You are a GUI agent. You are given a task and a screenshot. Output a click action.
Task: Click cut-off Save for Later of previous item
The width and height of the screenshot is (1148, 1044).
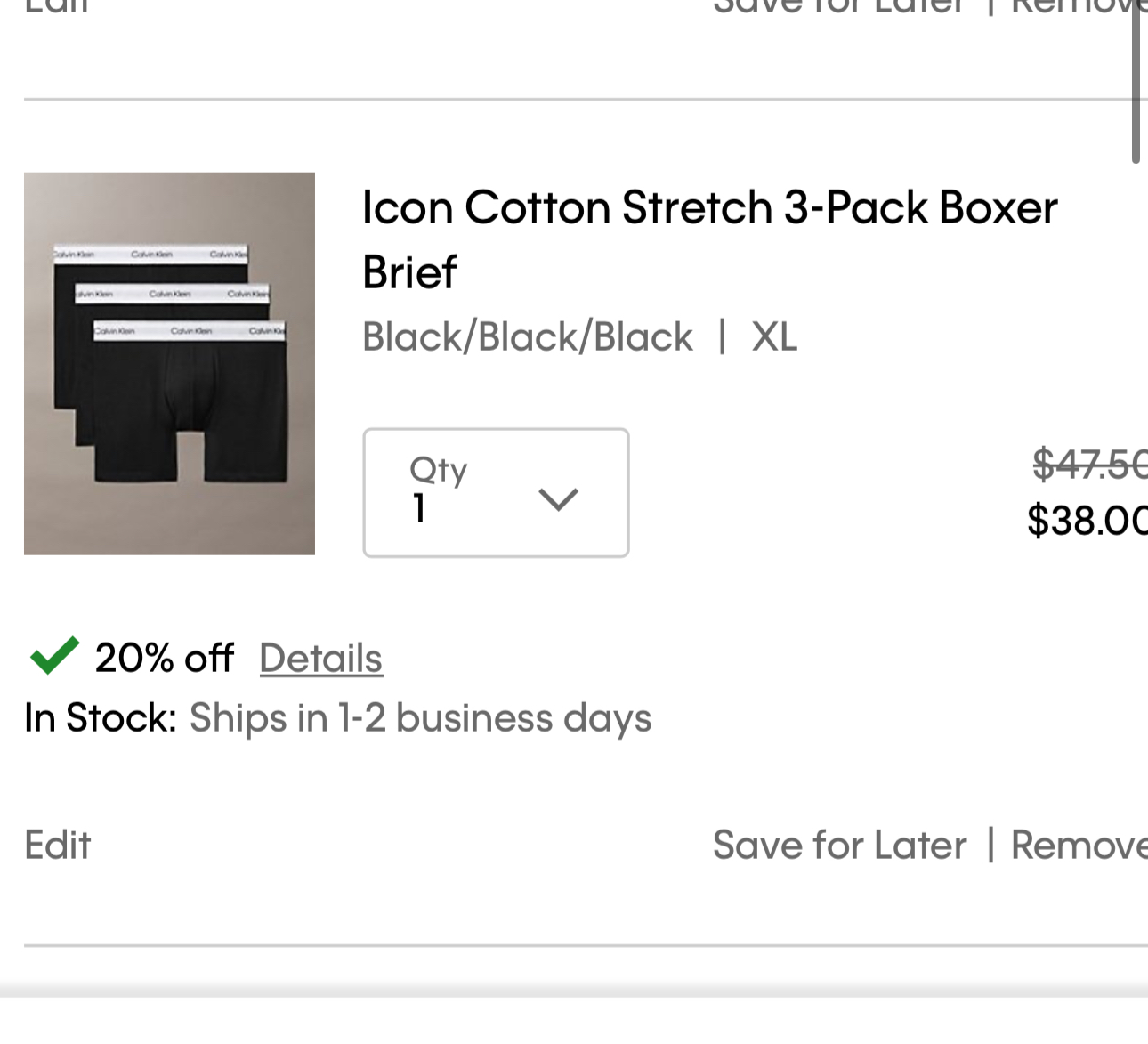(839, 5)
